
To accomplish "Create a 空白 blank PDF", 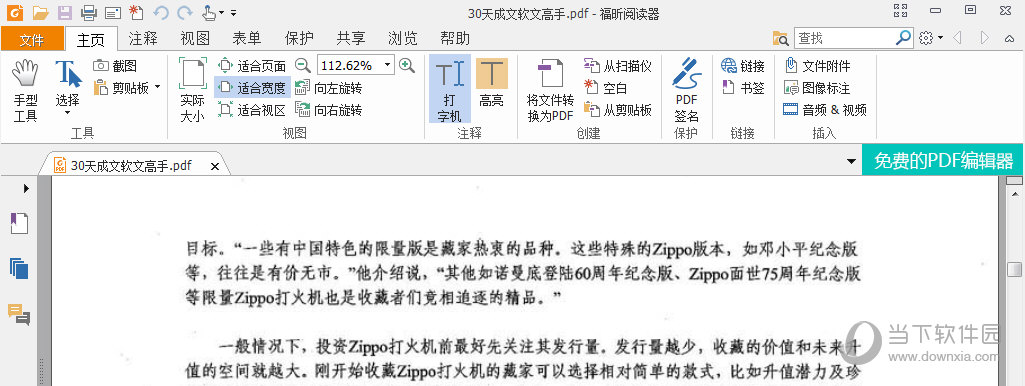I will click(605, 88).
